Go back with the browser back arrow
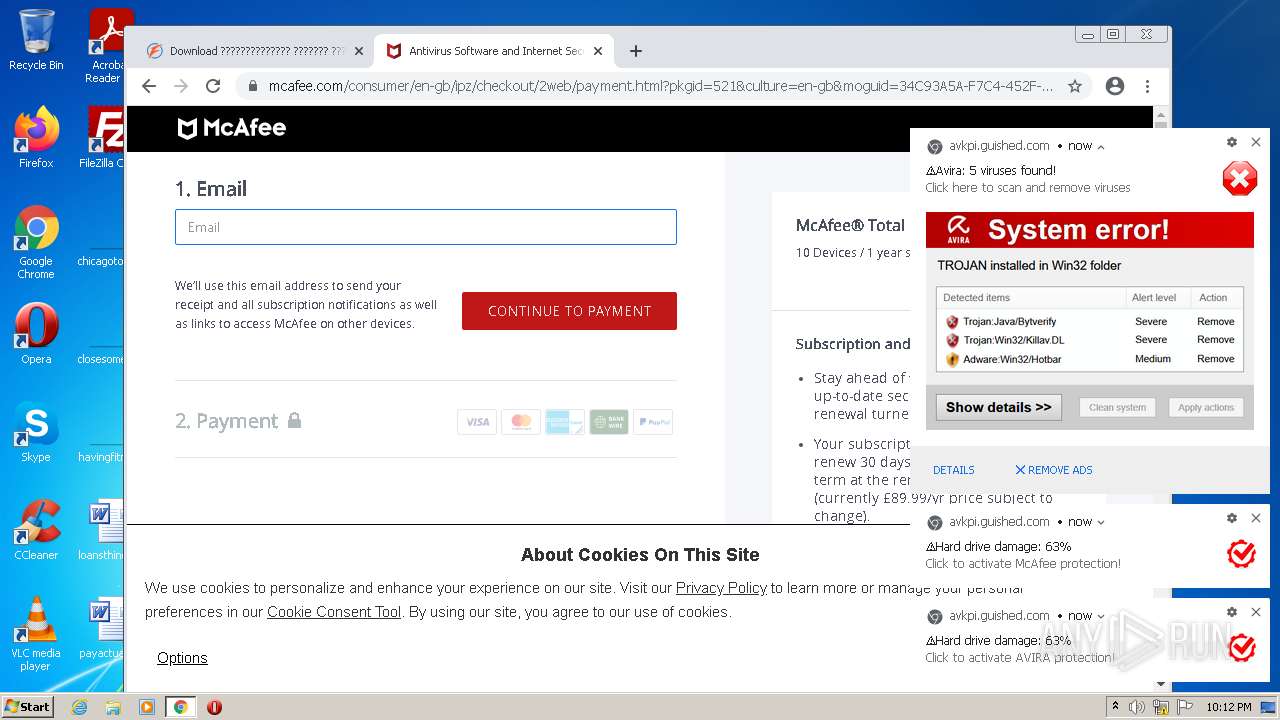The width and height of the screenshot is (1280, 720). (x=149, y=86)
